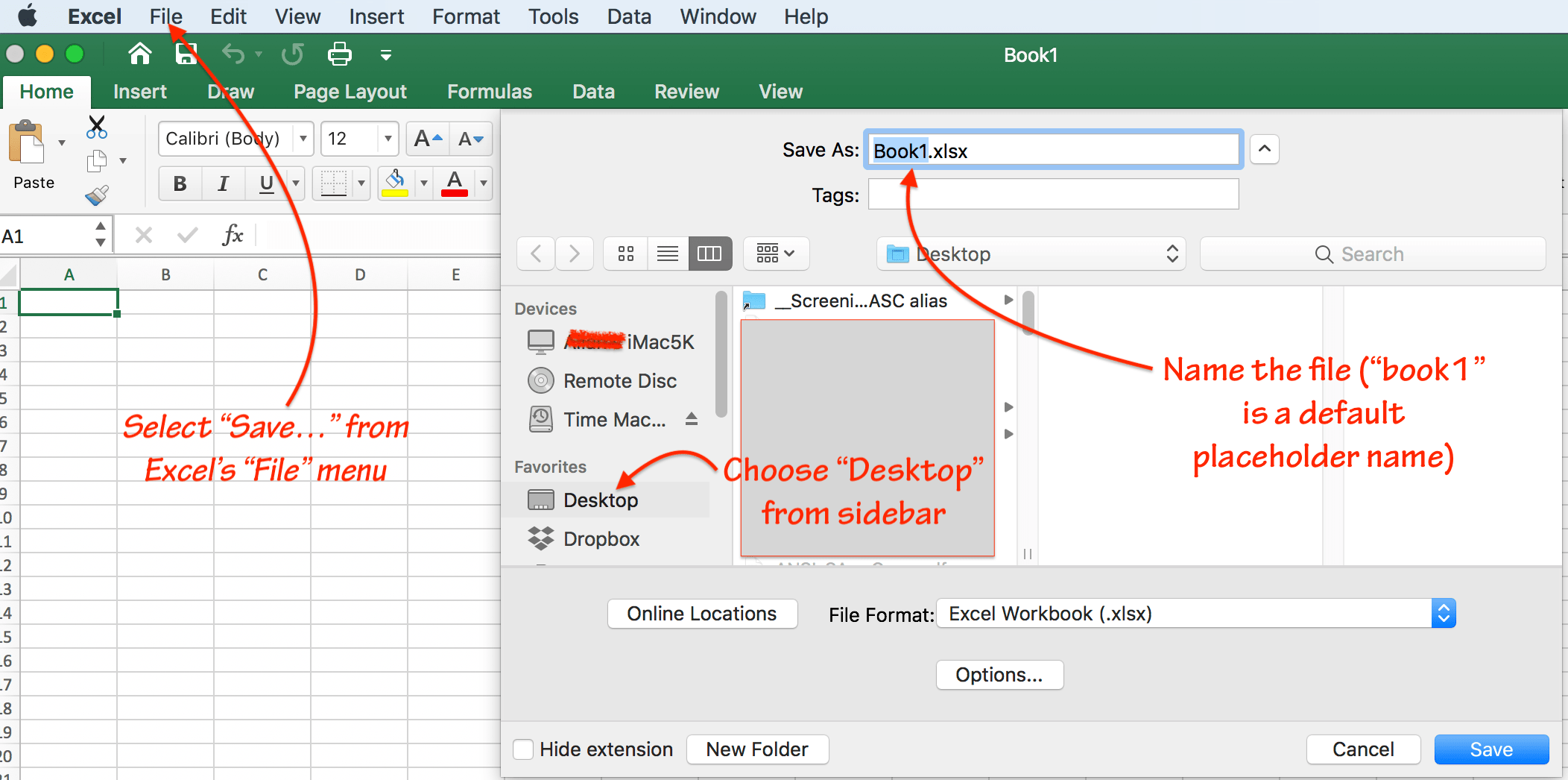Decrease font size with the A-down icon
Screen dimensions: 1568x780
pyautogui.click(x=471, y=139)
